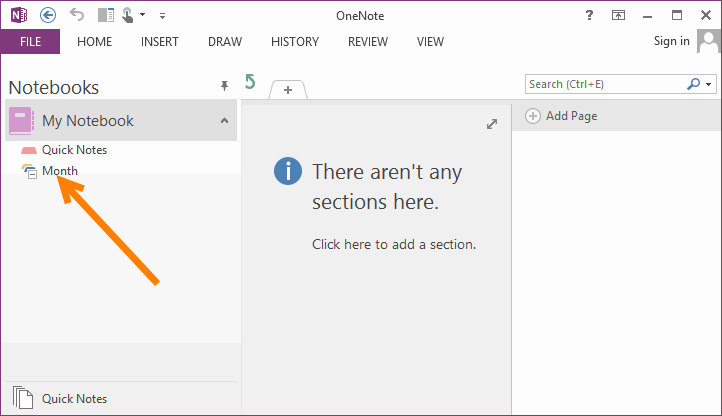
Task: Switch to the HOME tab
Action: (x=94, y=41)
